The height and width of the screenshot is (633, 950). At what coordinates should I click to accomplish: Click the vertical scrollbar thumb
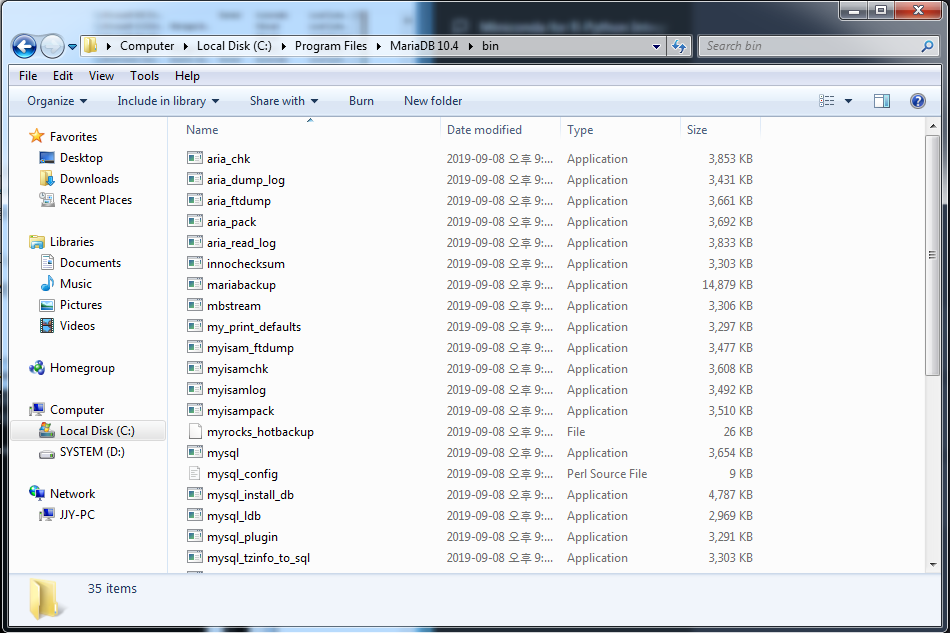[x=932, y=255]
